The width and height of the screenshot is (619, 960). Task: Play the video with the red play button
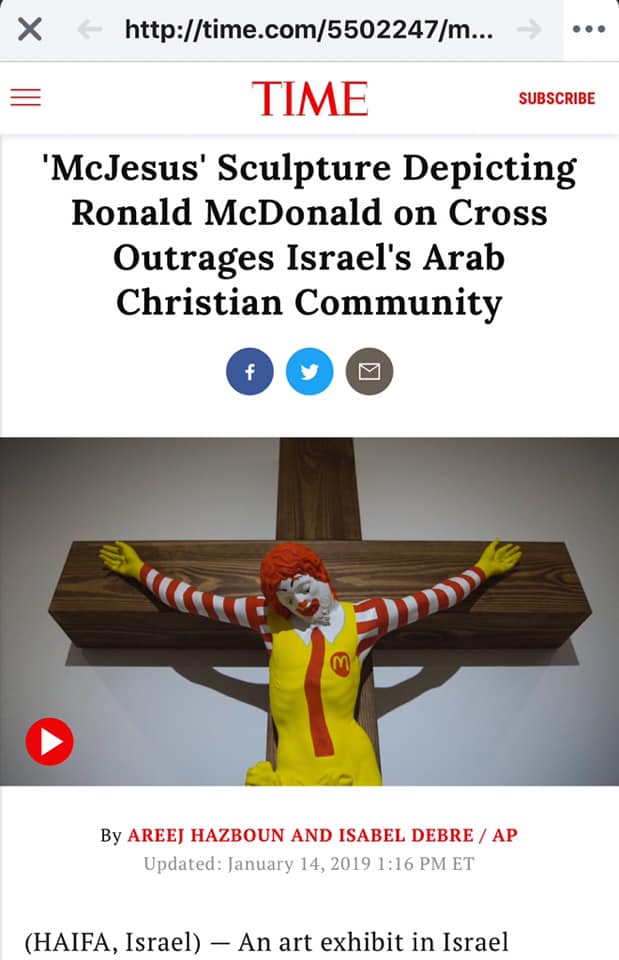pos(50,741)
